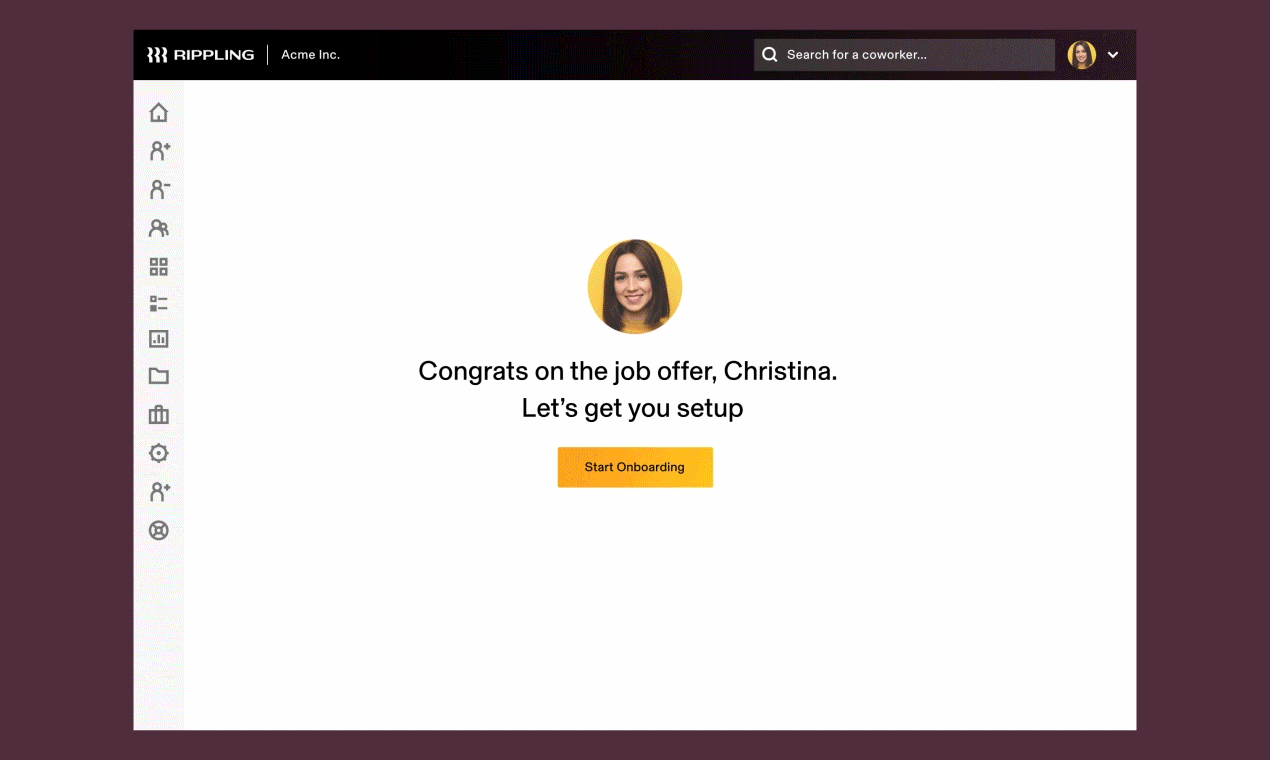Image resolution: width=1270 pixels, height=760 pixels.
Task: Click the magnifier icon in search bar
Action: pyautogui.click(x=769, y=55)
